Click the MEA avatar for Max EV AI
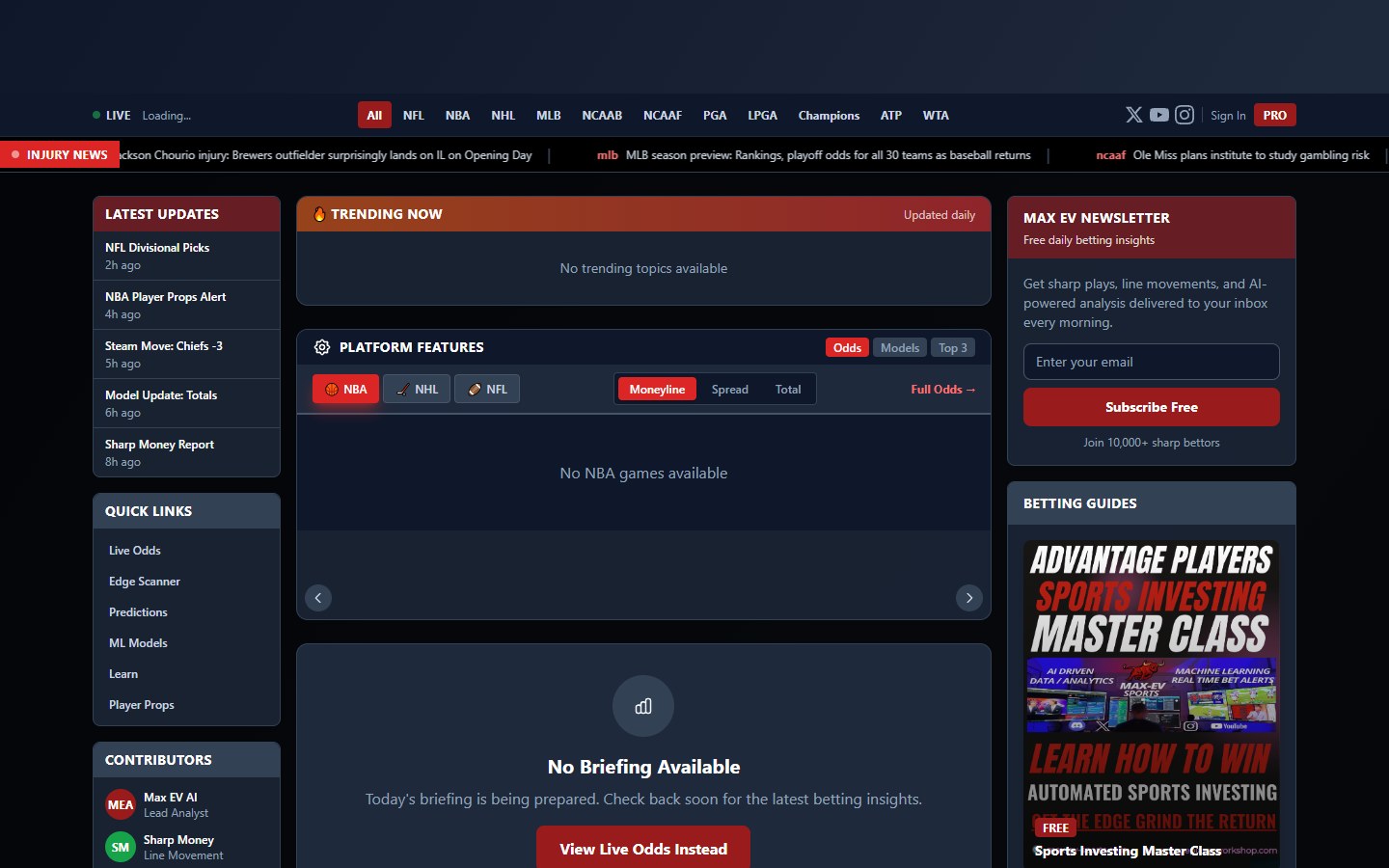 (121, 804)
